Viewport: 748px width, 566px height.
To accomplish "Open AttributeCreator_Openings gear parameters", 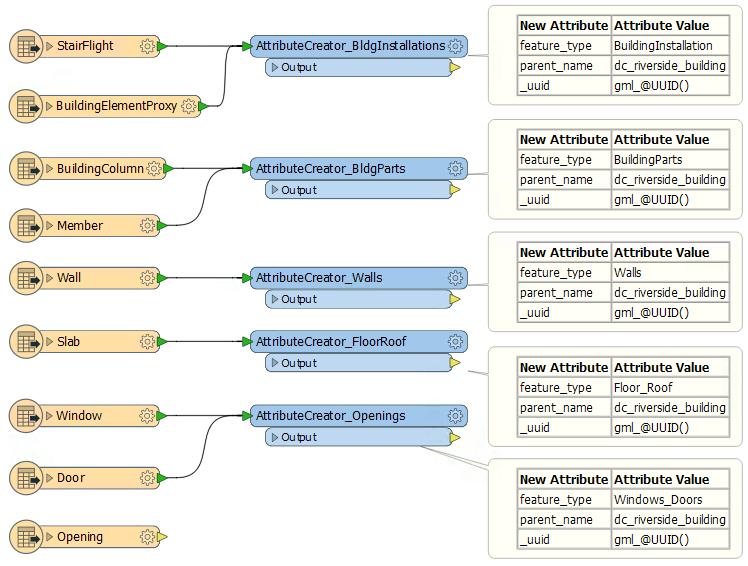I will click(456, 416).
